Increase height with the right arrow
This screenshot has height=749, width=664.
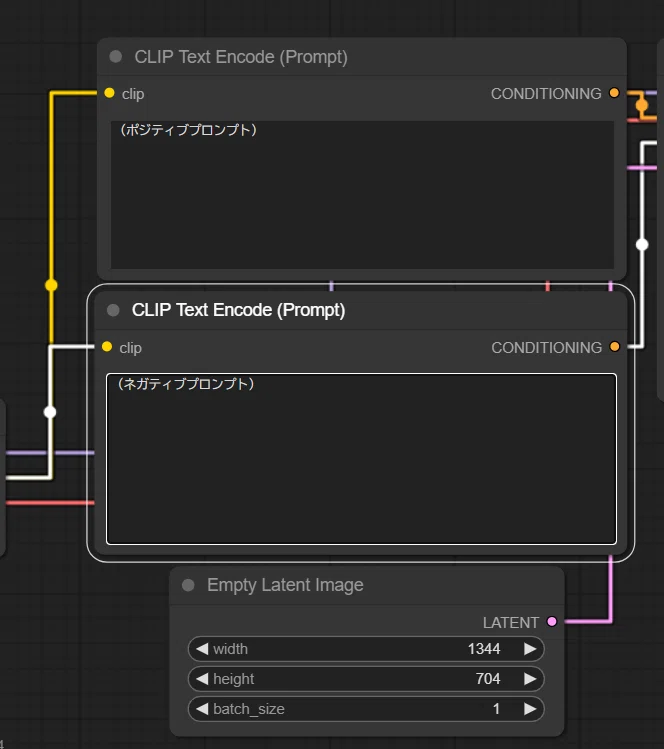pos(530,679)
